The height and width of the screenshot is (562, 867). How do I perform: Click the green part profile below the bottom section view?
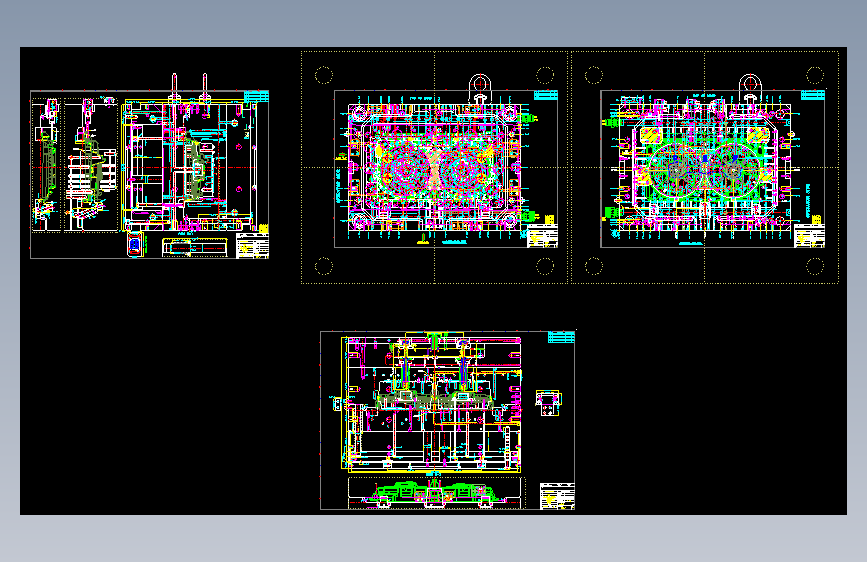[434, 493]
